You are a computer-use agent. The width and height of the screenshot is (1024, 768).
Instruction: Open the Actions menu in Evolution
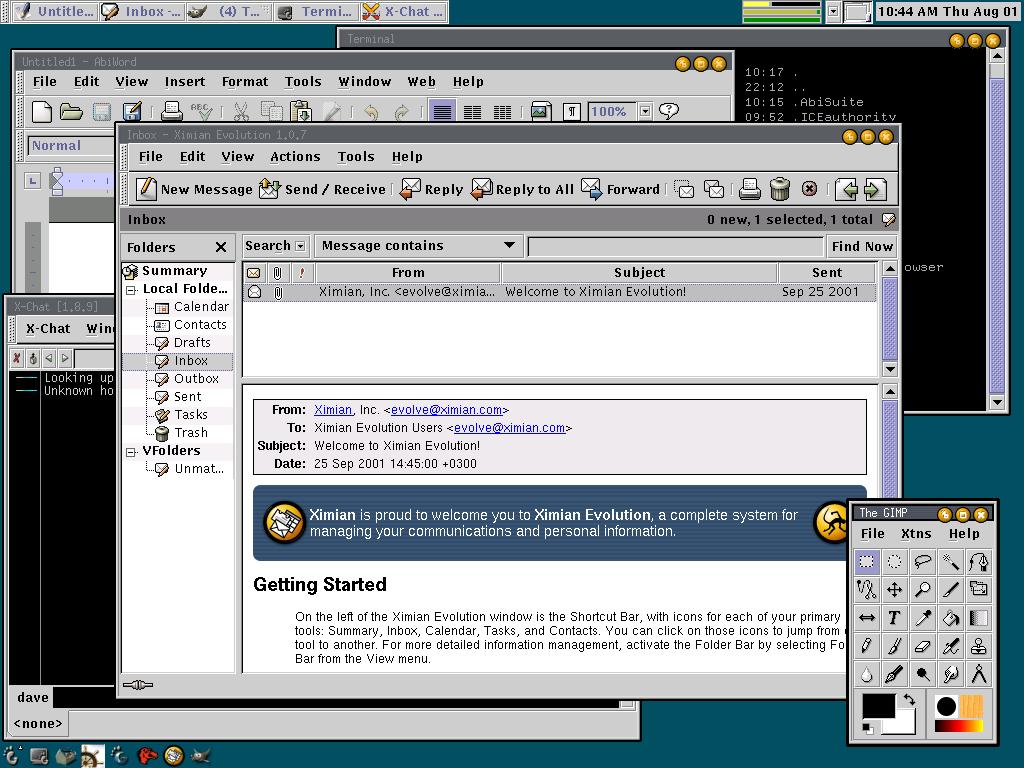(295, 157)
